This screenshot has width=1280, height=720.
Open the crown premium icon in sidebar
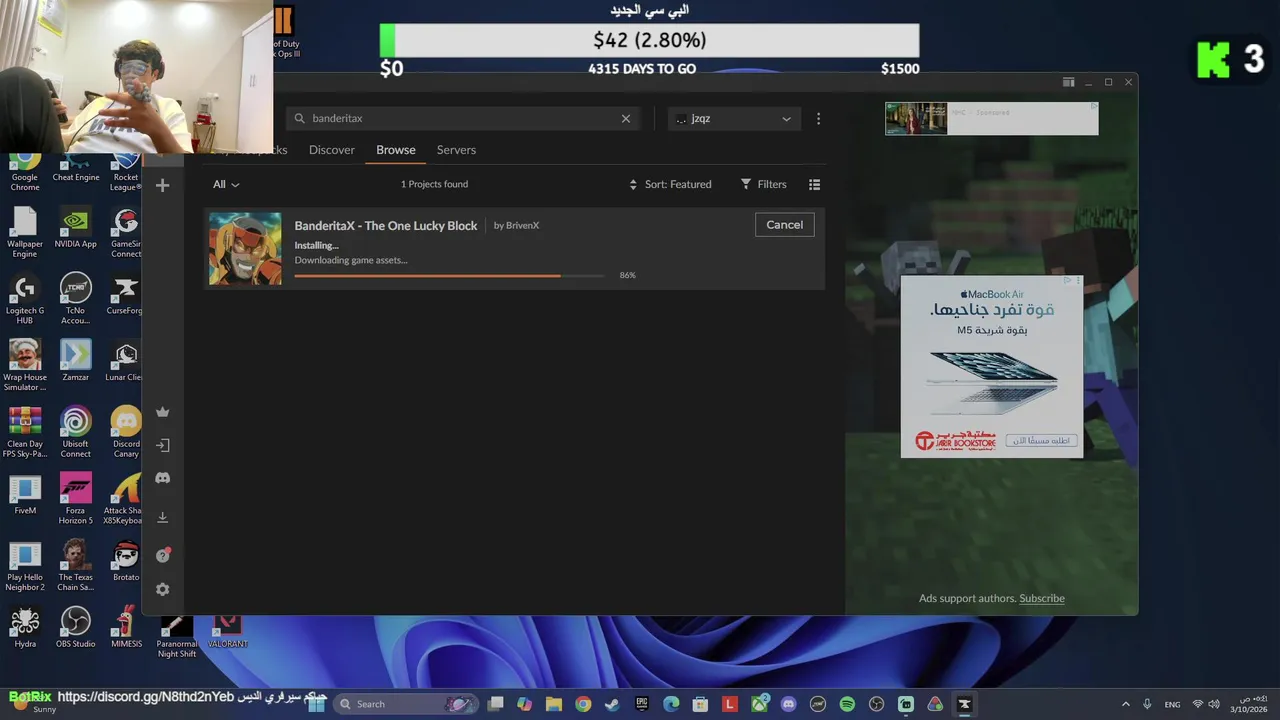coord(162,412)
